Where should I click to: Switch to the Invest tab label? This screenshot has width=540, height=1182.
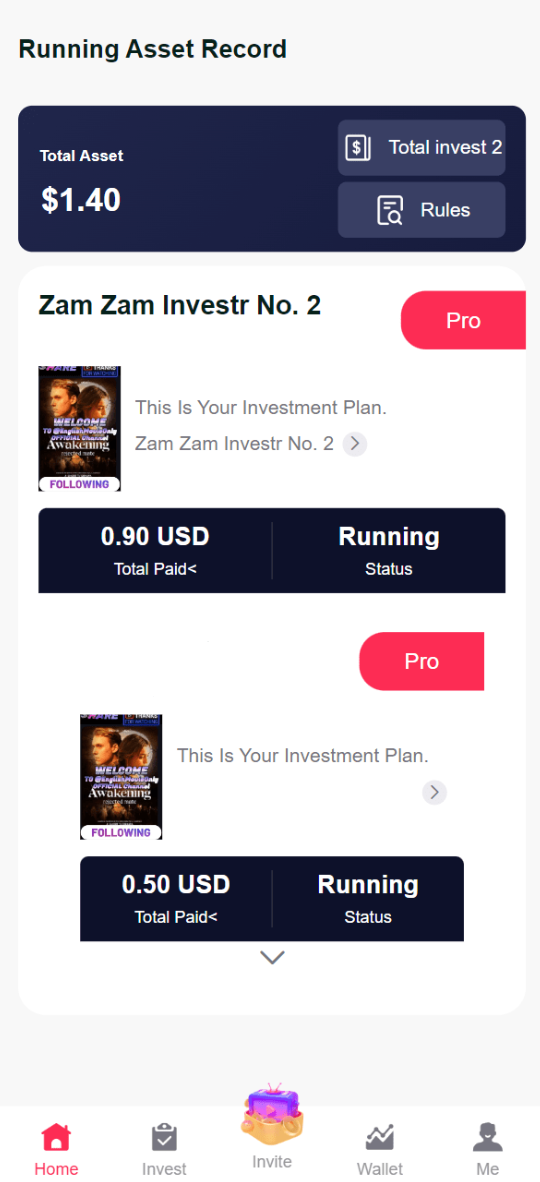pyautogui.click(x=164, y=1168)
